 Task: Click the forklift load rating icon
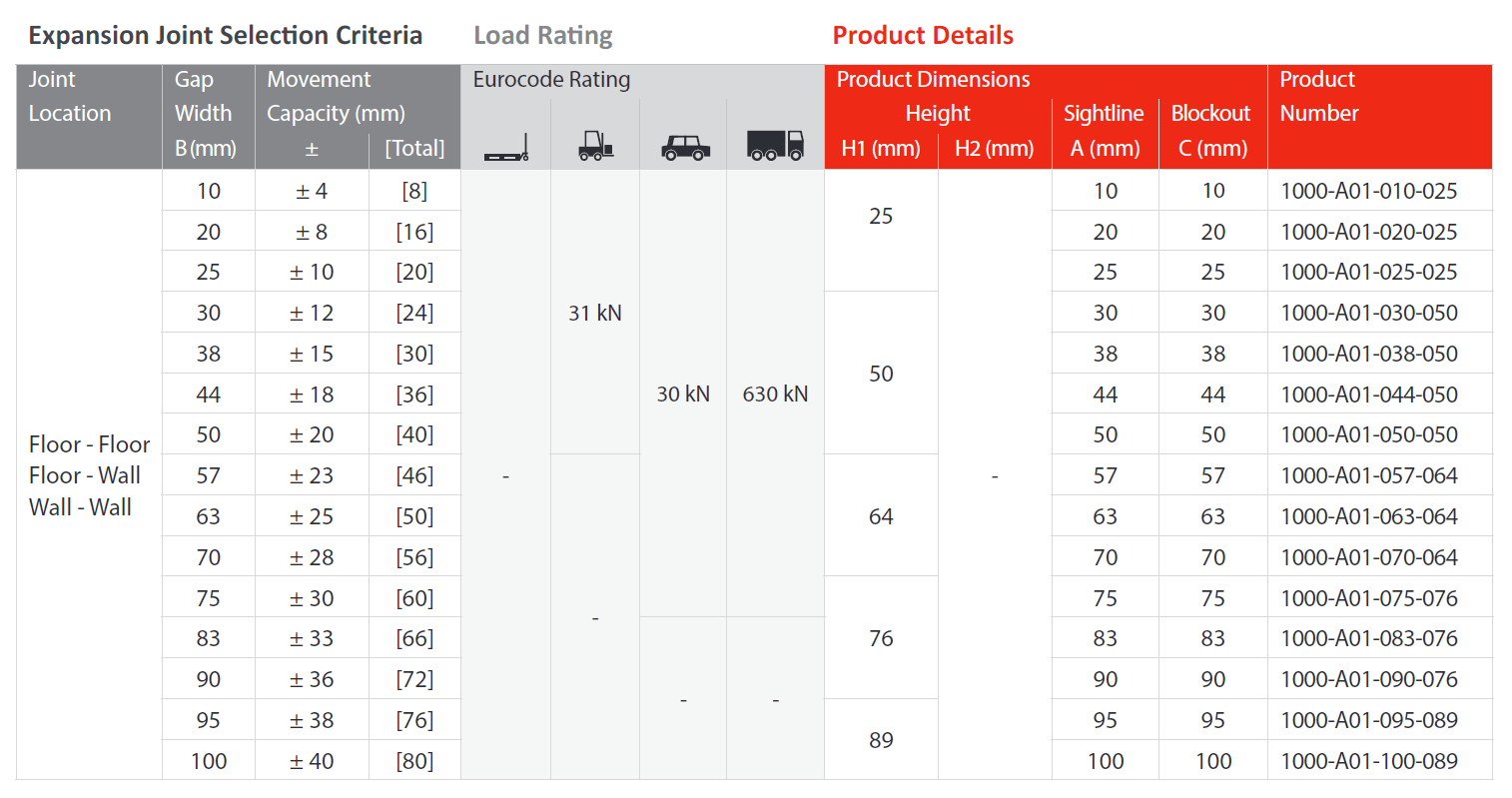595,146
